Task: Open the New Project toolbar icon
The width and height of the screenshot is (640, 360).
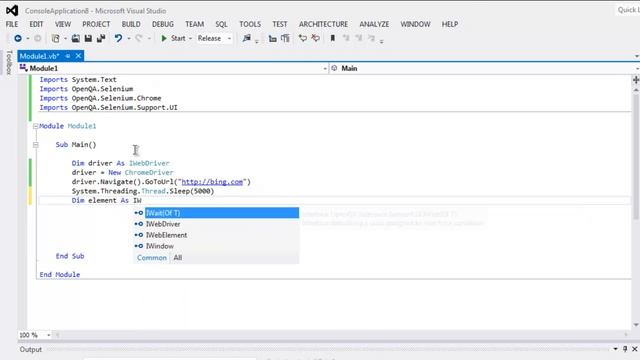Action: [x=56, y=38]
